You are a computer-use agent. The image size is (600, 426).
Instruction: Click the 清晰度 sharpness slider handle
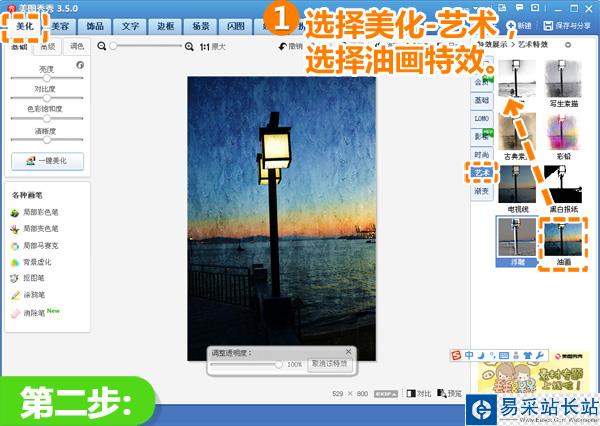coord(47,140)
